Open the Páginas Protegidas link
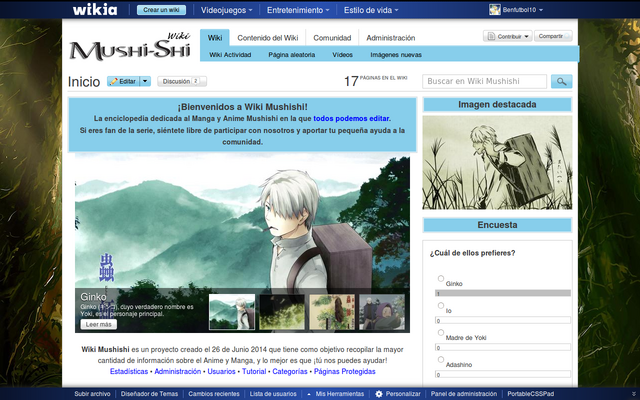This screenshot has width=640, height=400. (344, 371)
